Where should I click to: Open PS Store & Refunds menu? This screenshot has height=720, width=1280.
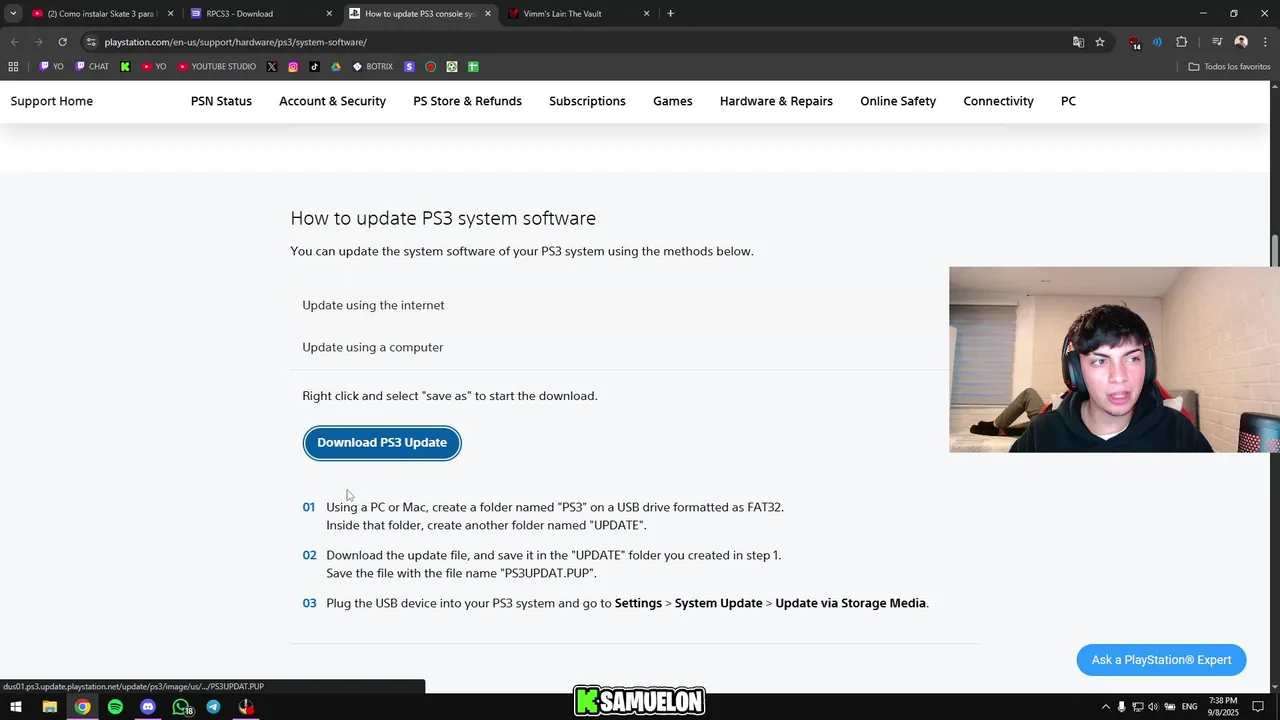point(467,101)
